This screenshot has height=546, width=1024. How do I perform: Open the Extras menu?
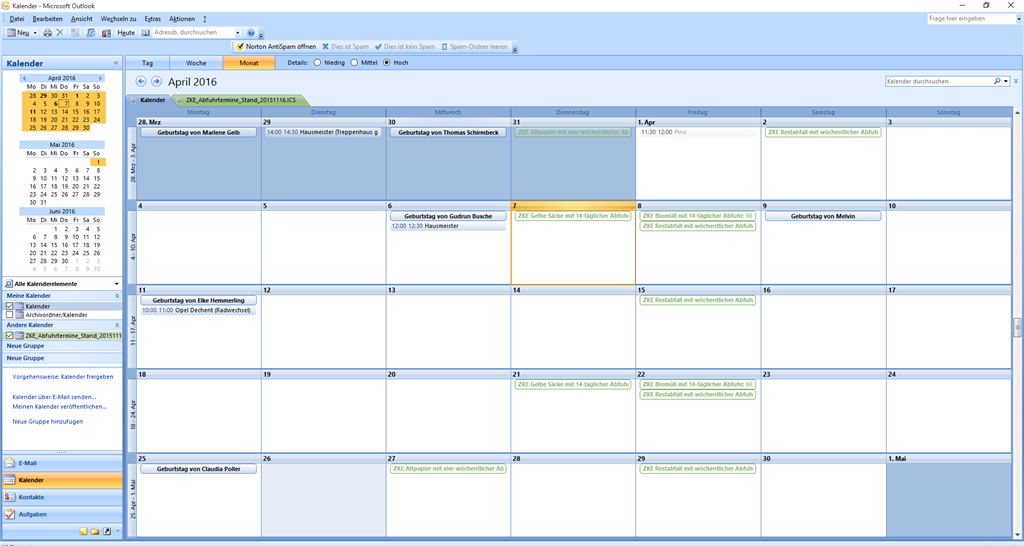(153, 19)
